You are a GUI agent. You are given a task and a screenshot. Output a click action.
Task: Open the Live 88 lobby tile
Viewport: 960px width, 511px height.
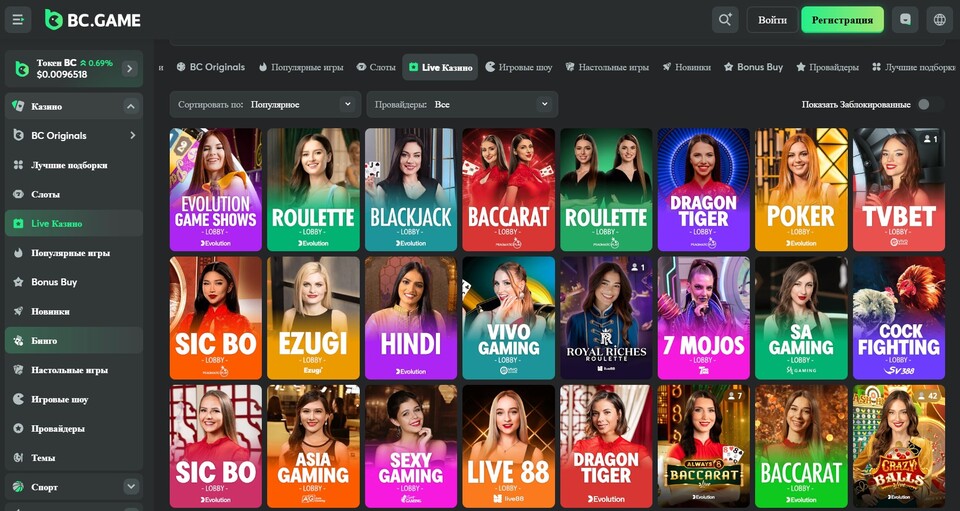tap(508, 446)
